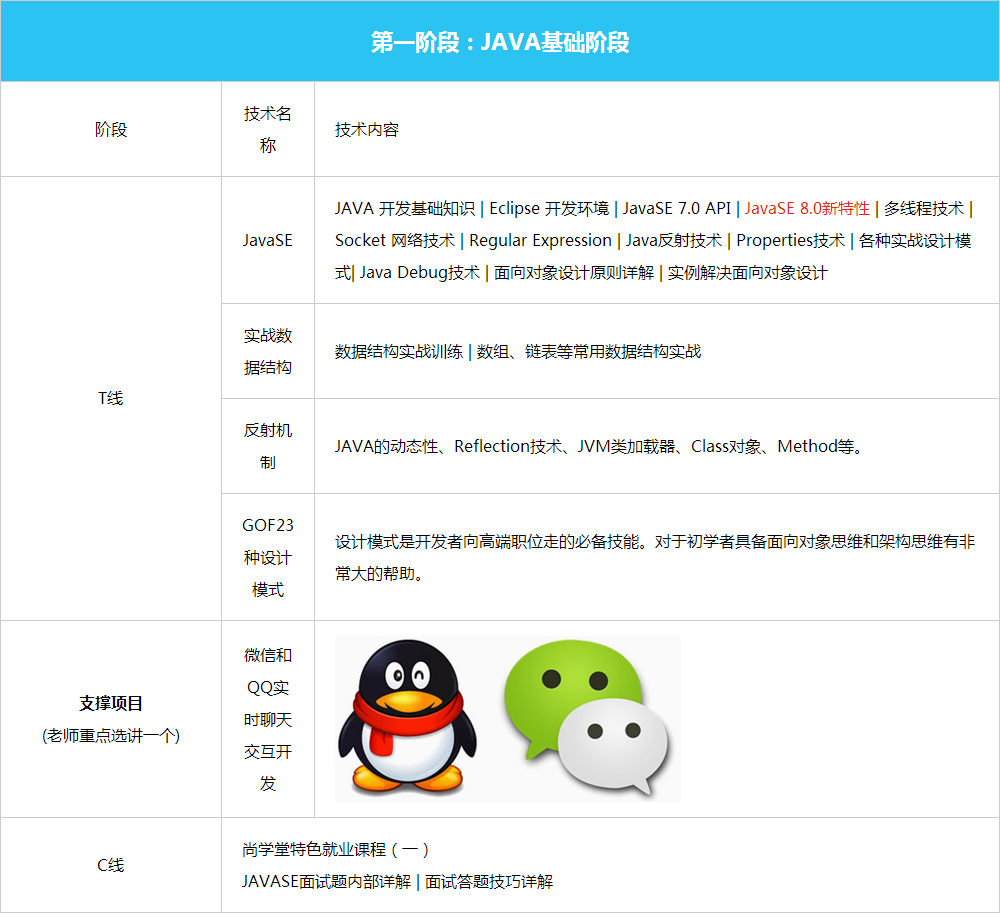
Task: Click '(老师重点选讲一个)' note
Action: (111, 735)
